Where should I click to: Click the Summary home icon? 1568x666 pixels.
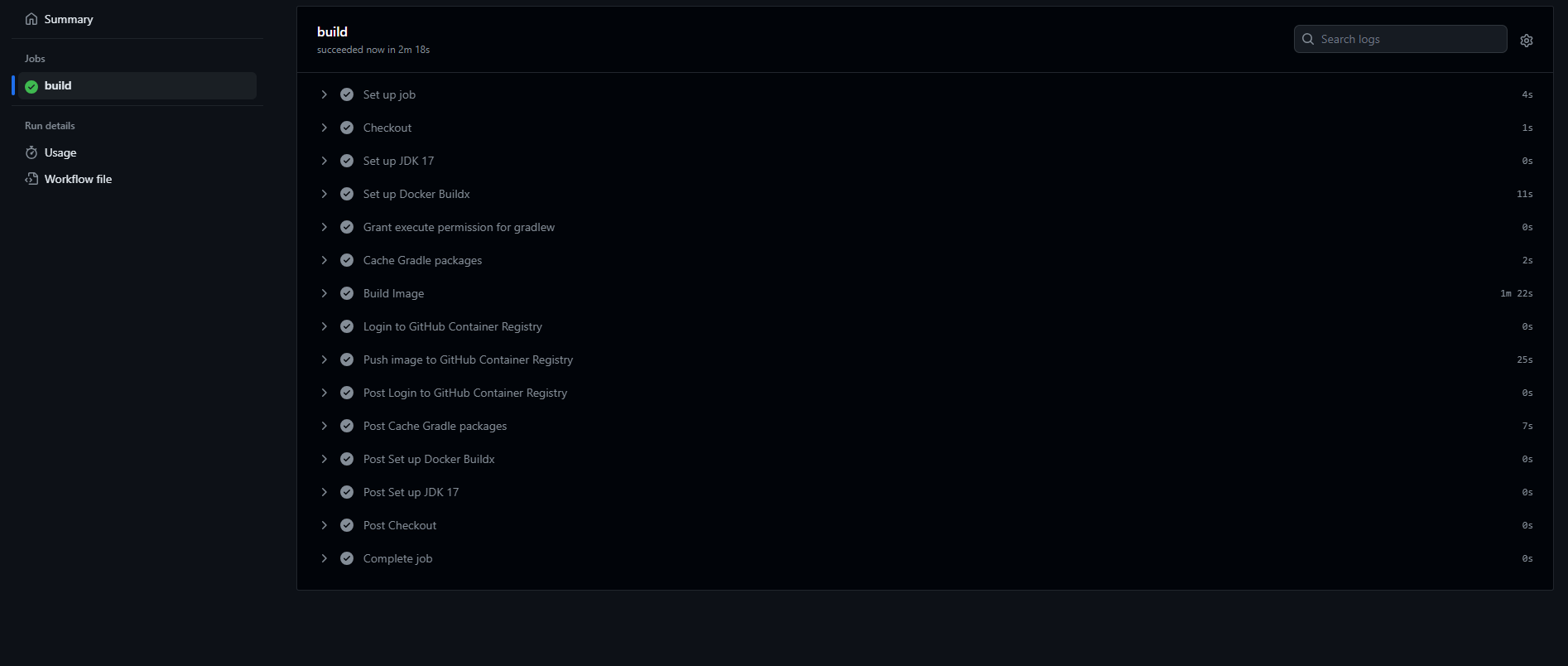31,19
